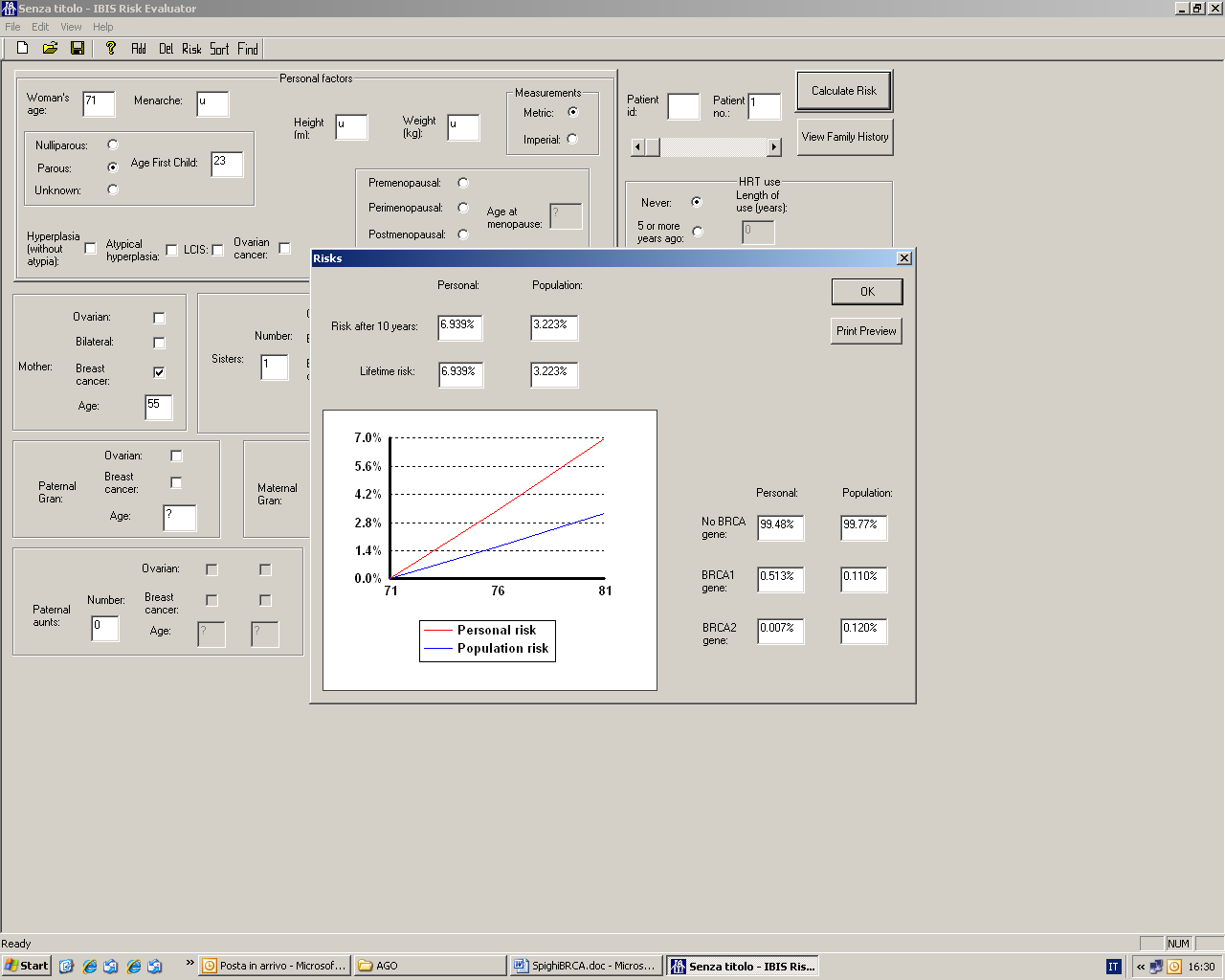Click the New document toolbar icon

23,48
